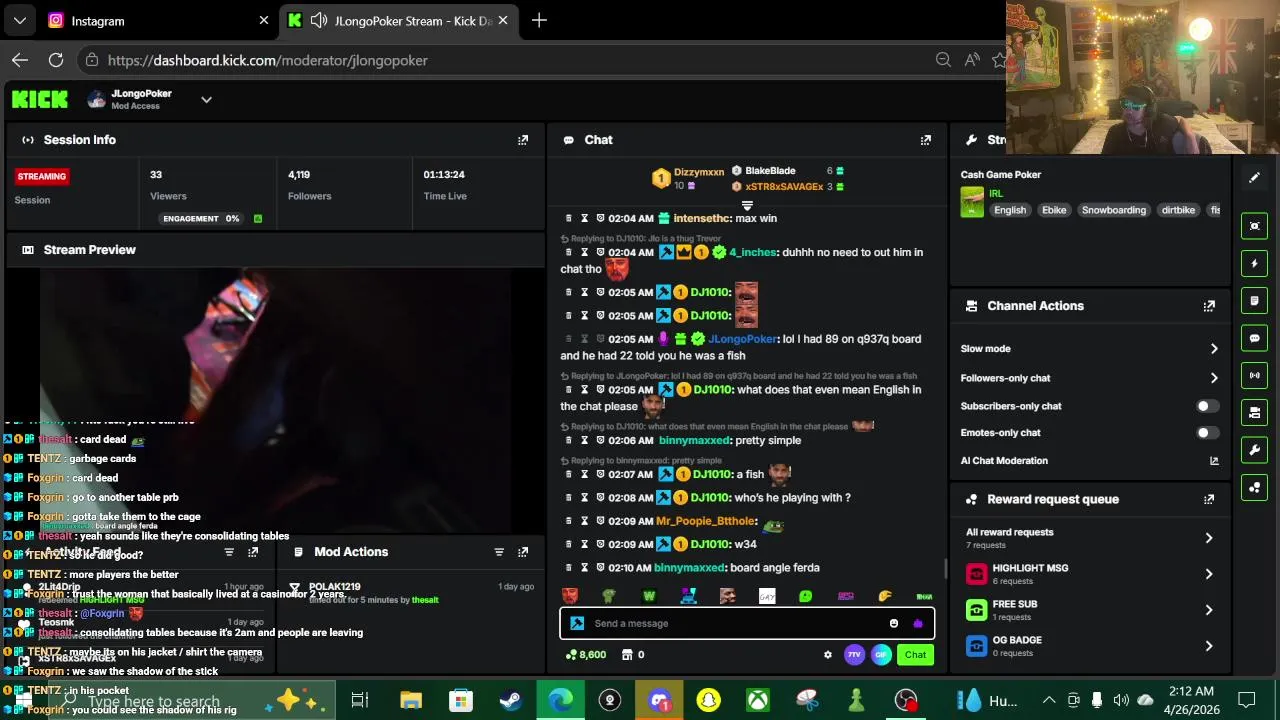This screenshot has width=1280, height=720.
Task: Click the focus frame sidebar icon at top
Action: 1255,226
